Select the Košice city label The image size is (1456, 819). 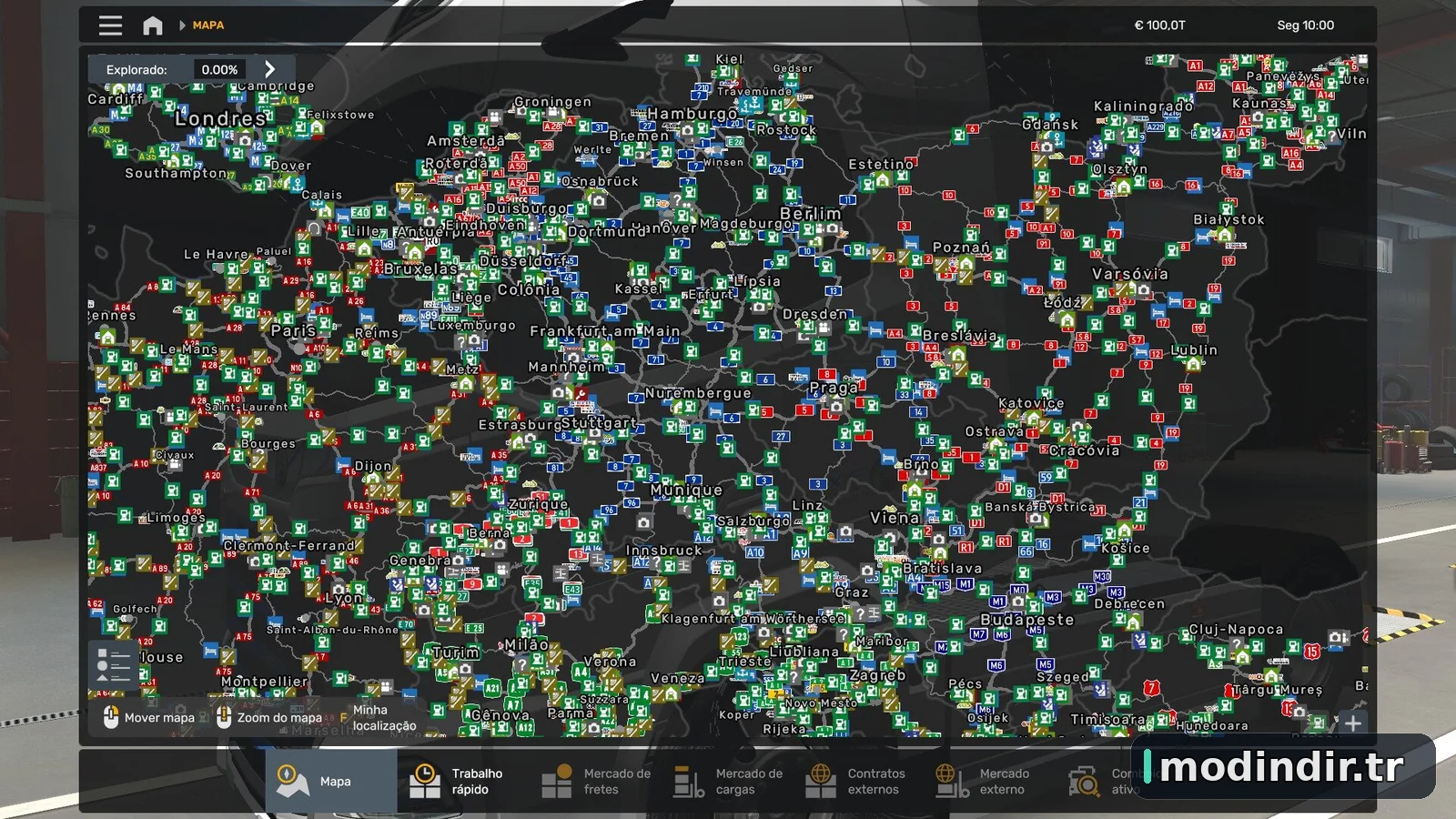tap(1126, 548)
